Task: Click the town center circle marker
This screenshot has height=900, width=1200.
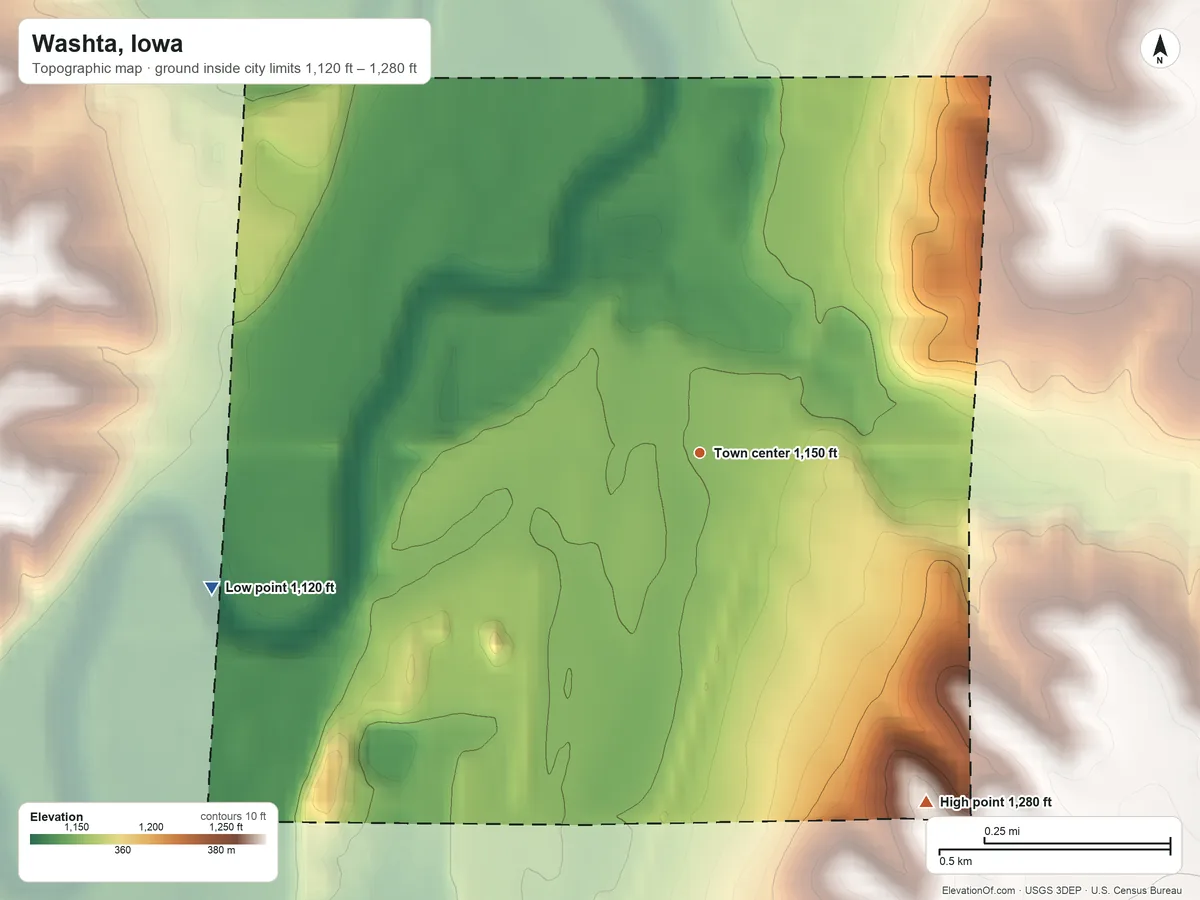Action: point(700,453)
